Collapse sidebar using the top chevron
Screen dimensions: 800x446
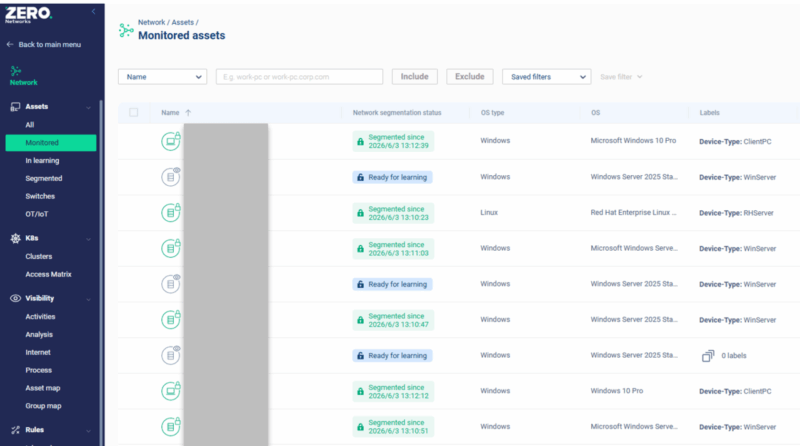pos(93,11)
